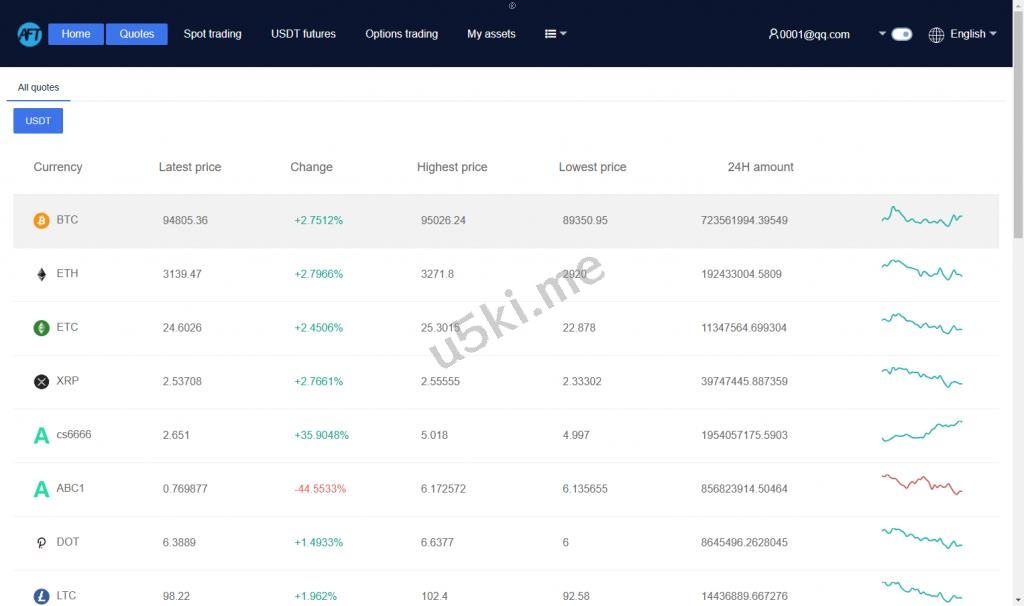Viewport: 1024px width, 606px height.
Task: Click the Litecoin LTC coin icon
Action: [41, 596]
